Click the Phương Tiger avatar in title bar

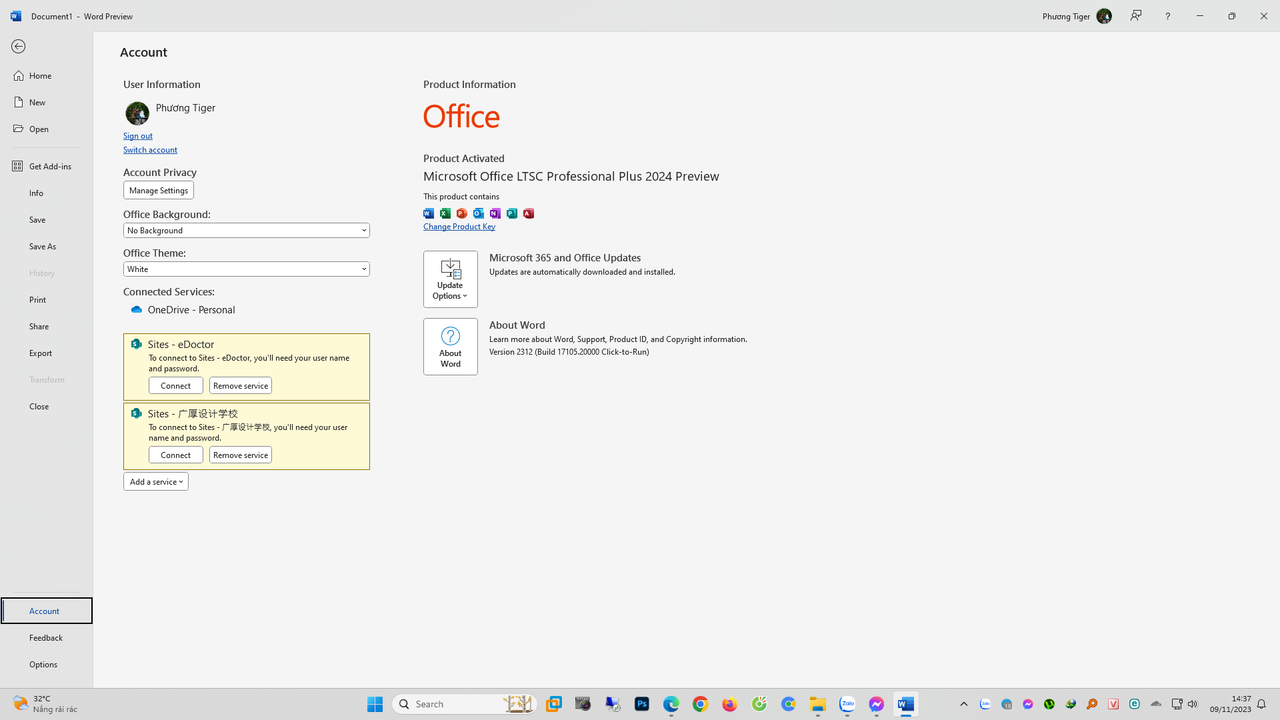coord(1104,16)
